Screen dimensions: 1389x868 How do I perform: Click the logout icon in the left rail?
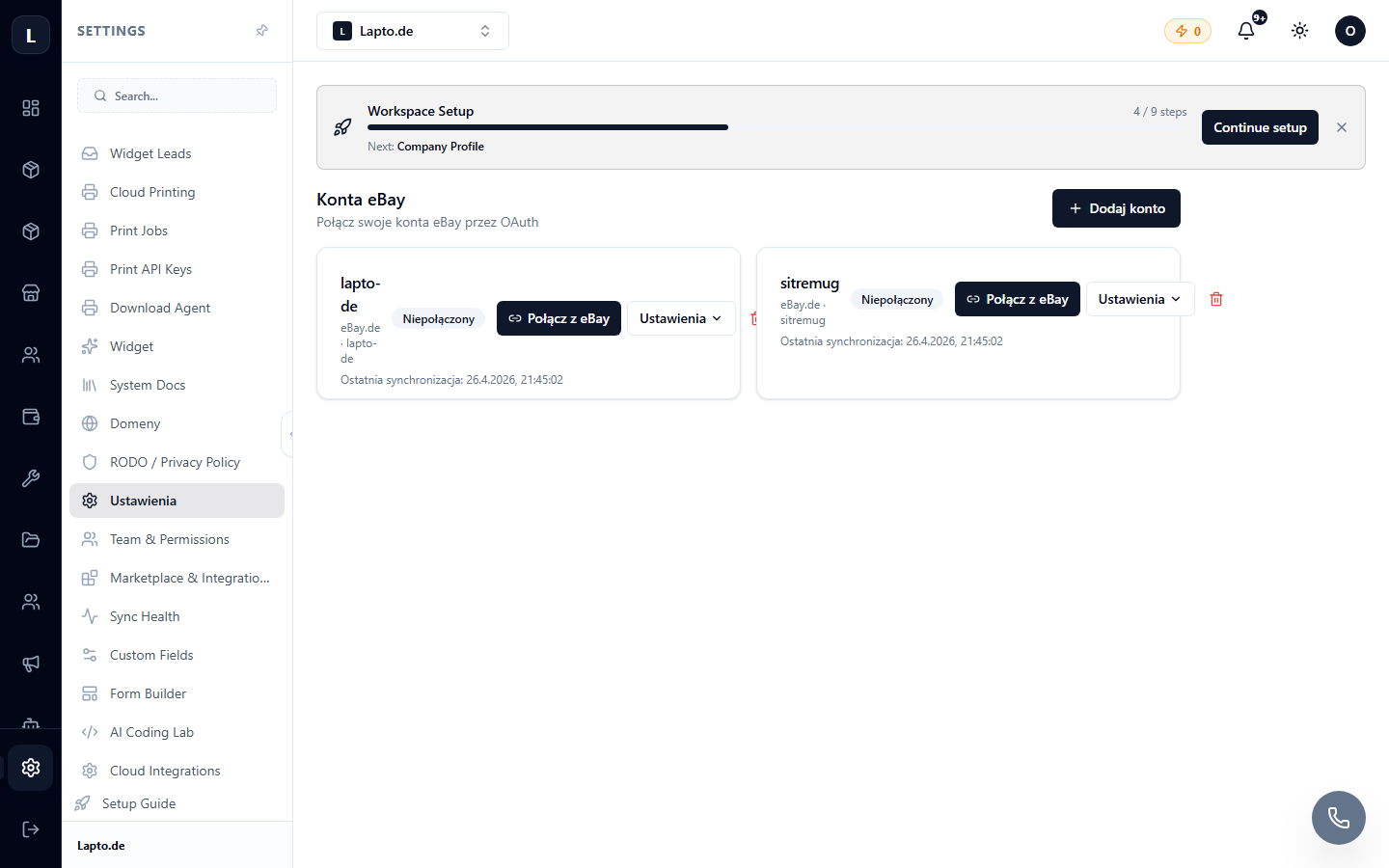pos(31,829)
